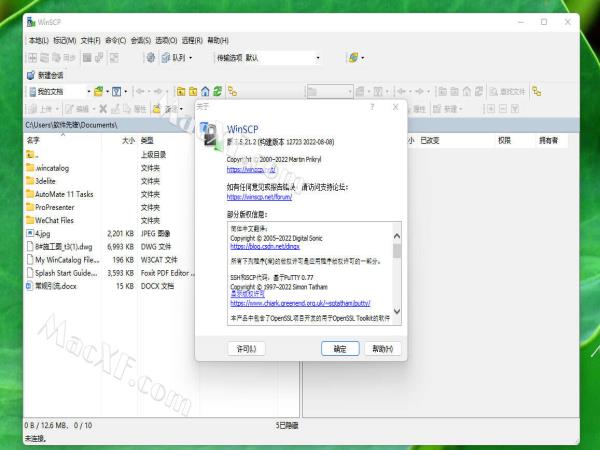Sort files by 大小 column header
Viewport: 600px width, 450px height.
tap(127, 141)
